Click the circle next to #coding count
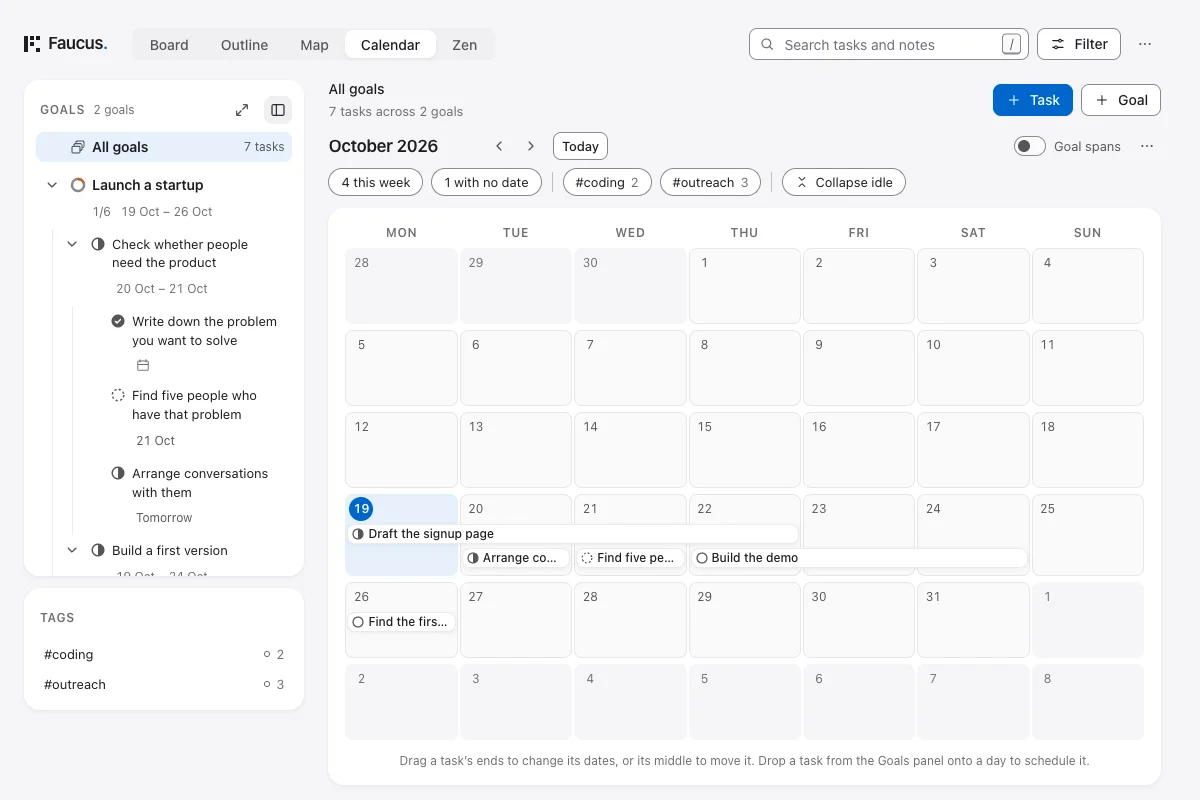The height and width of the screenshot is (800, 1200). tap(267, 654)
